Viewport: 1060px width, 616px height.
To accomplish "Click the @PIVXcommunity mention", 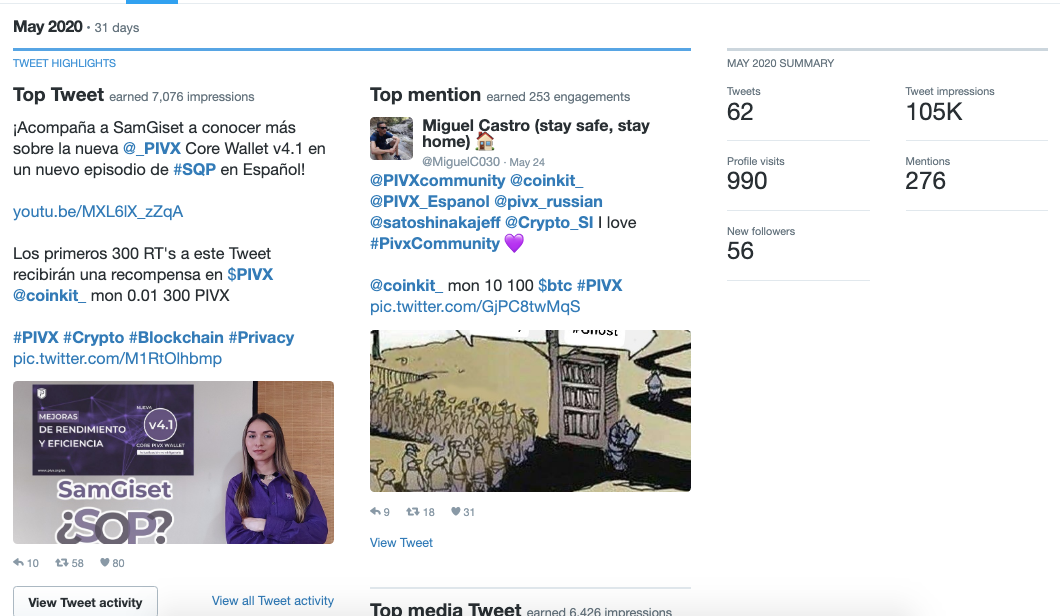I will [x=437, y=181].
